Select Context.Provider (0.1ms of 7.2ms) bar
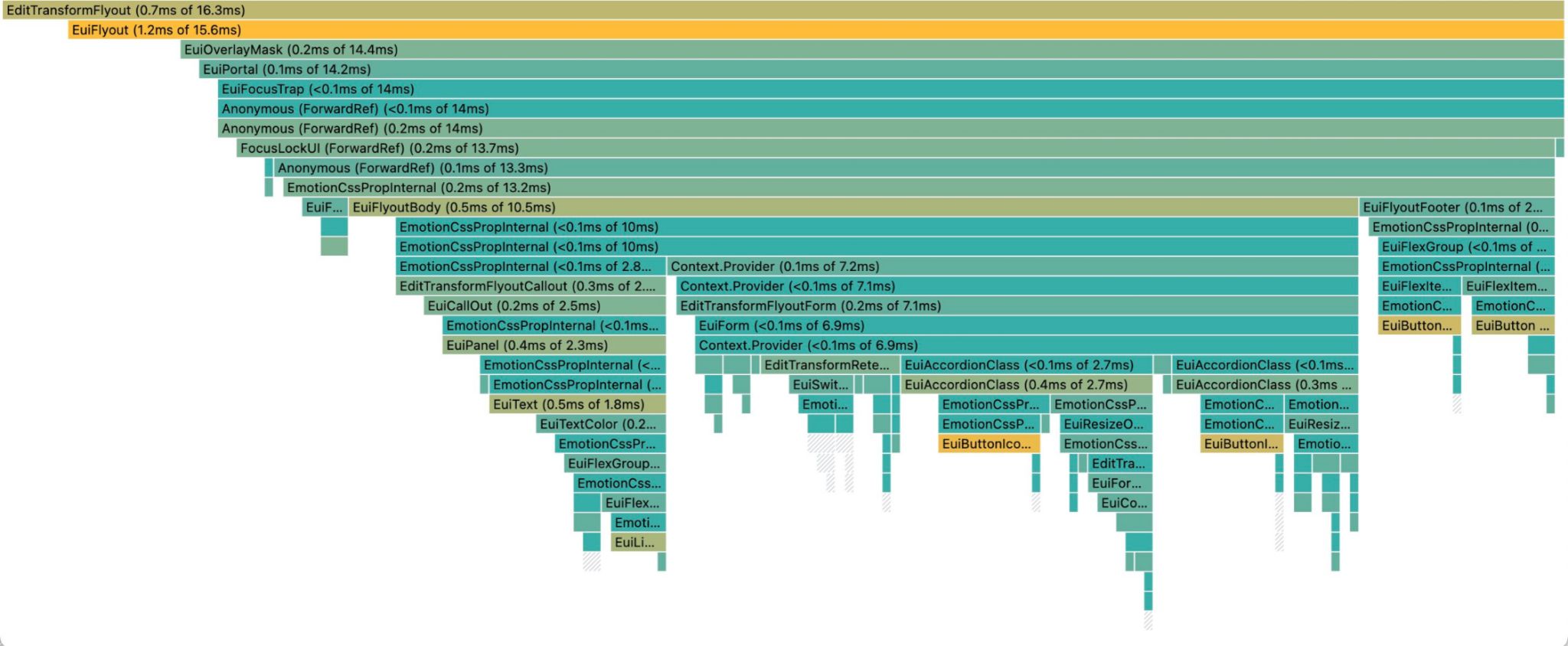Viewport: 1568px width, 646px height. 1013,266
